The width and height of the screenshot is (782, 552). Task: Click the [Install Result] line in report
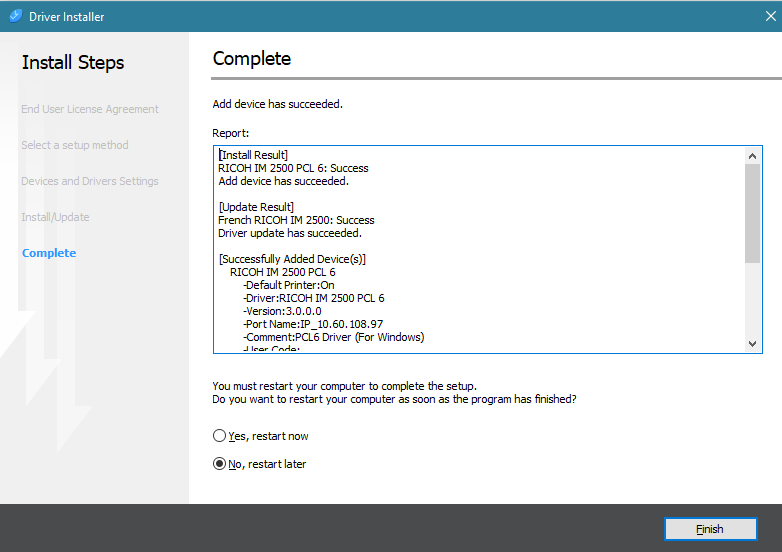(253, 155)
